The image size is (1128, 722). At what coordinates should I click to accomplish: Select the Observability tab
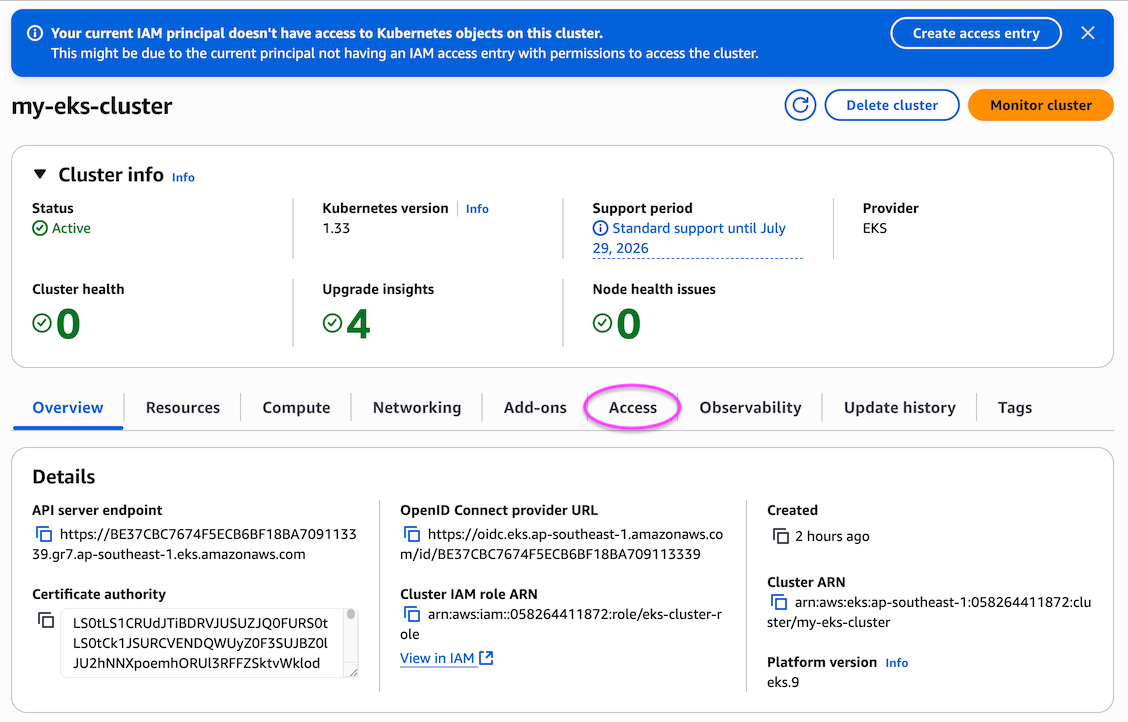[x=750, y=408]
